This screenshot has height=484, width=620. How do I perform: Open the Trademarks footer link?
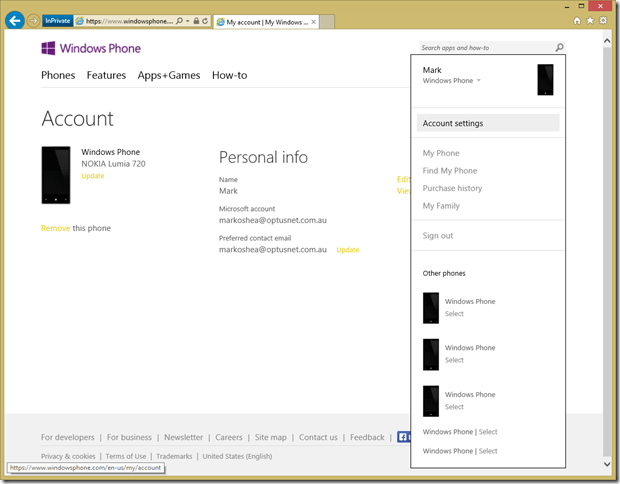point(174,456)
